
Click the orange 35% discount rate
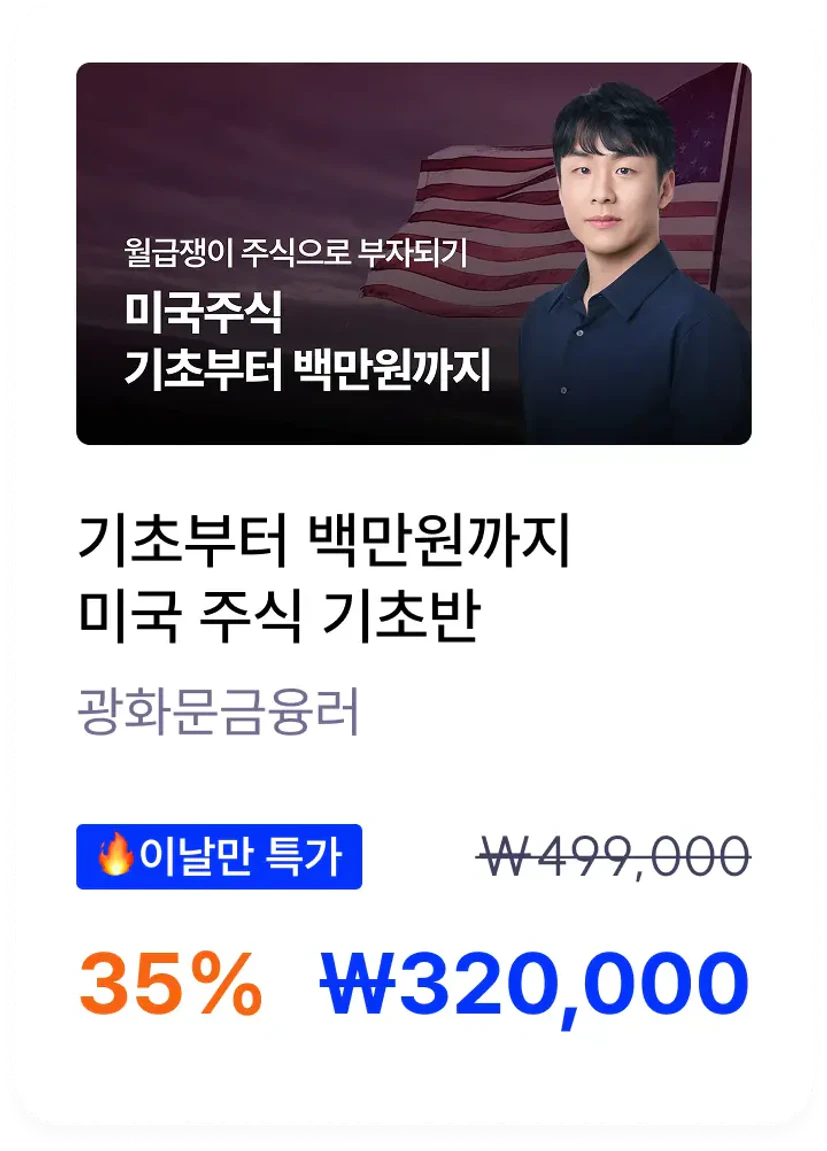coord(170,982)
